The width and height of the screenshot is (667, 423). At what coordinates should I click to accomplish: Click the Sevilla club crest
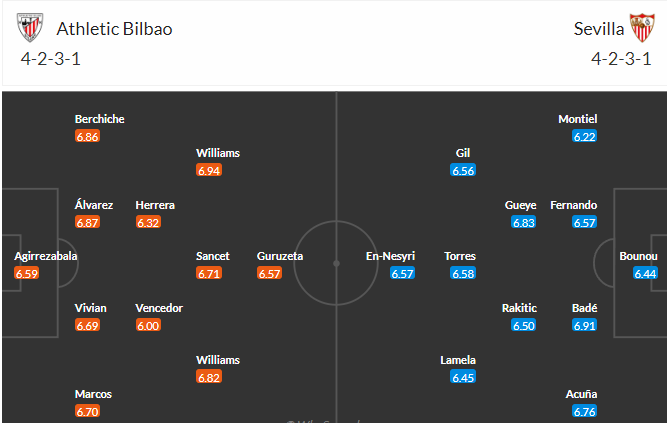(642, 28)
